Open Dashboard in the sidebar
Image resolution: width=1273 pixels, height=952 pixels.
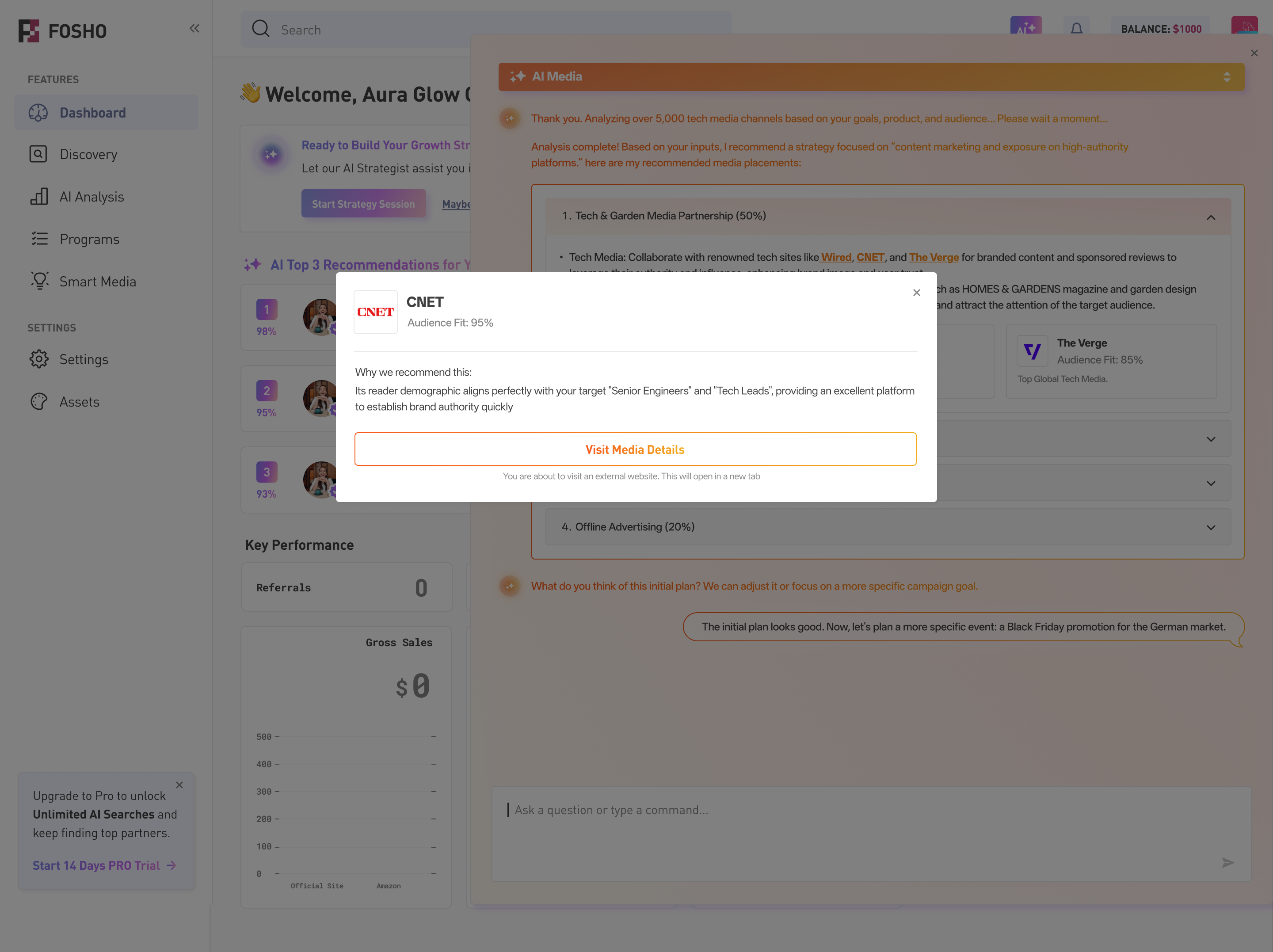click(x=106, y=112)
